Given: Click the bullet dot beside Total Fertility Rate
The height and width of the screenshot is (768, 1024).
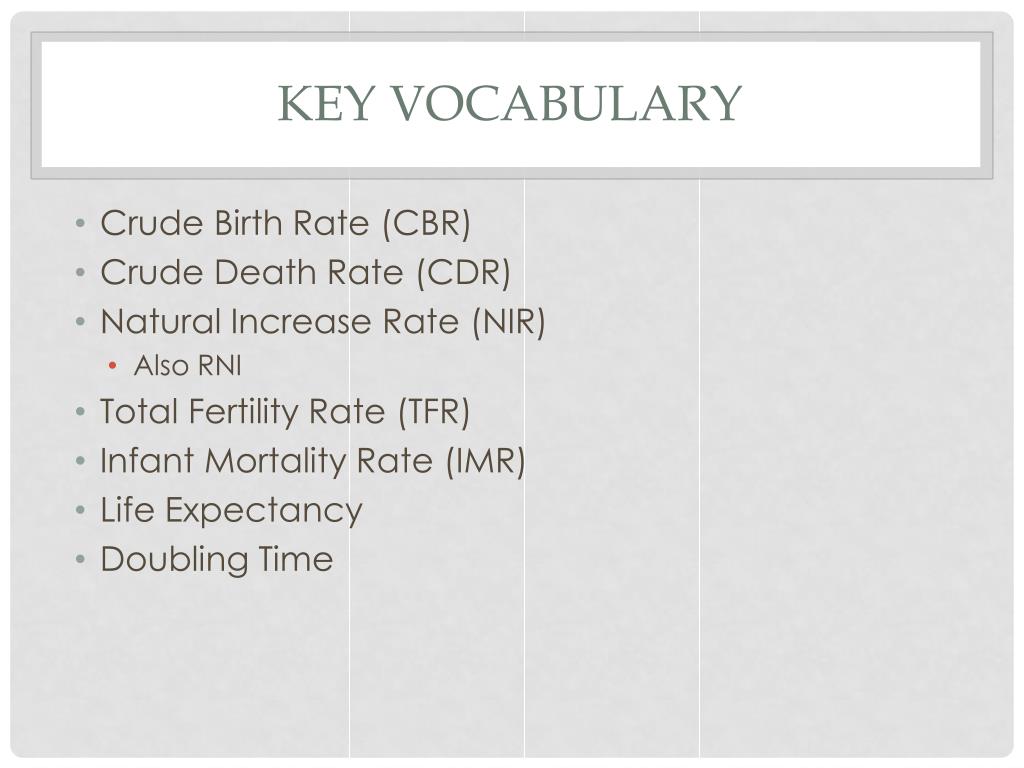Looking at the screenshot, I should 80,412.
